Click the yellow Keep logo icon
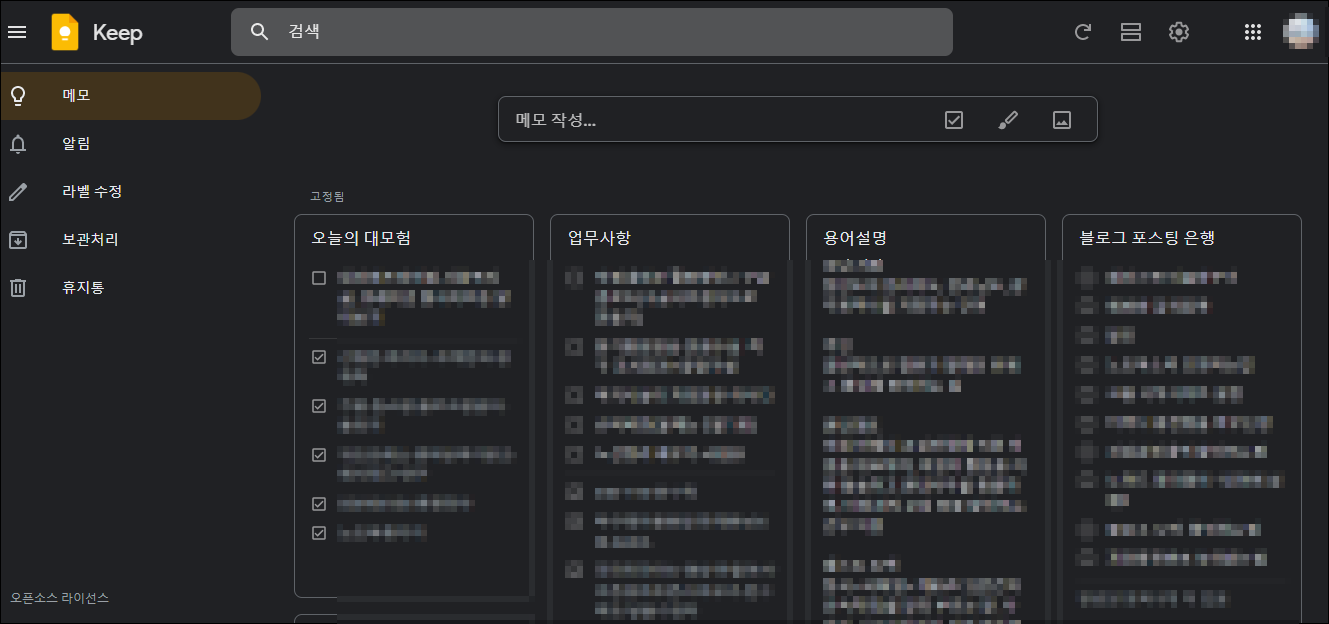This screenshot has height=624, width=1329. 65,32
